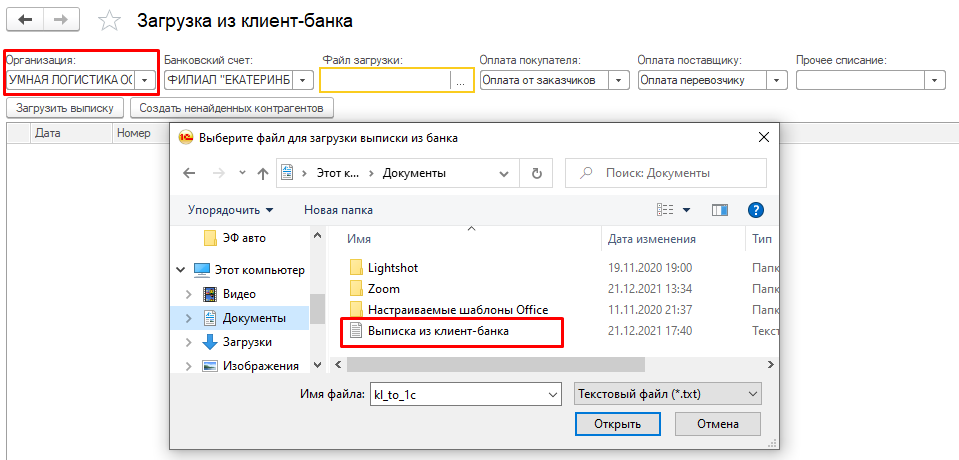Sort files by Дата изменения column

(x=673, y=239)
